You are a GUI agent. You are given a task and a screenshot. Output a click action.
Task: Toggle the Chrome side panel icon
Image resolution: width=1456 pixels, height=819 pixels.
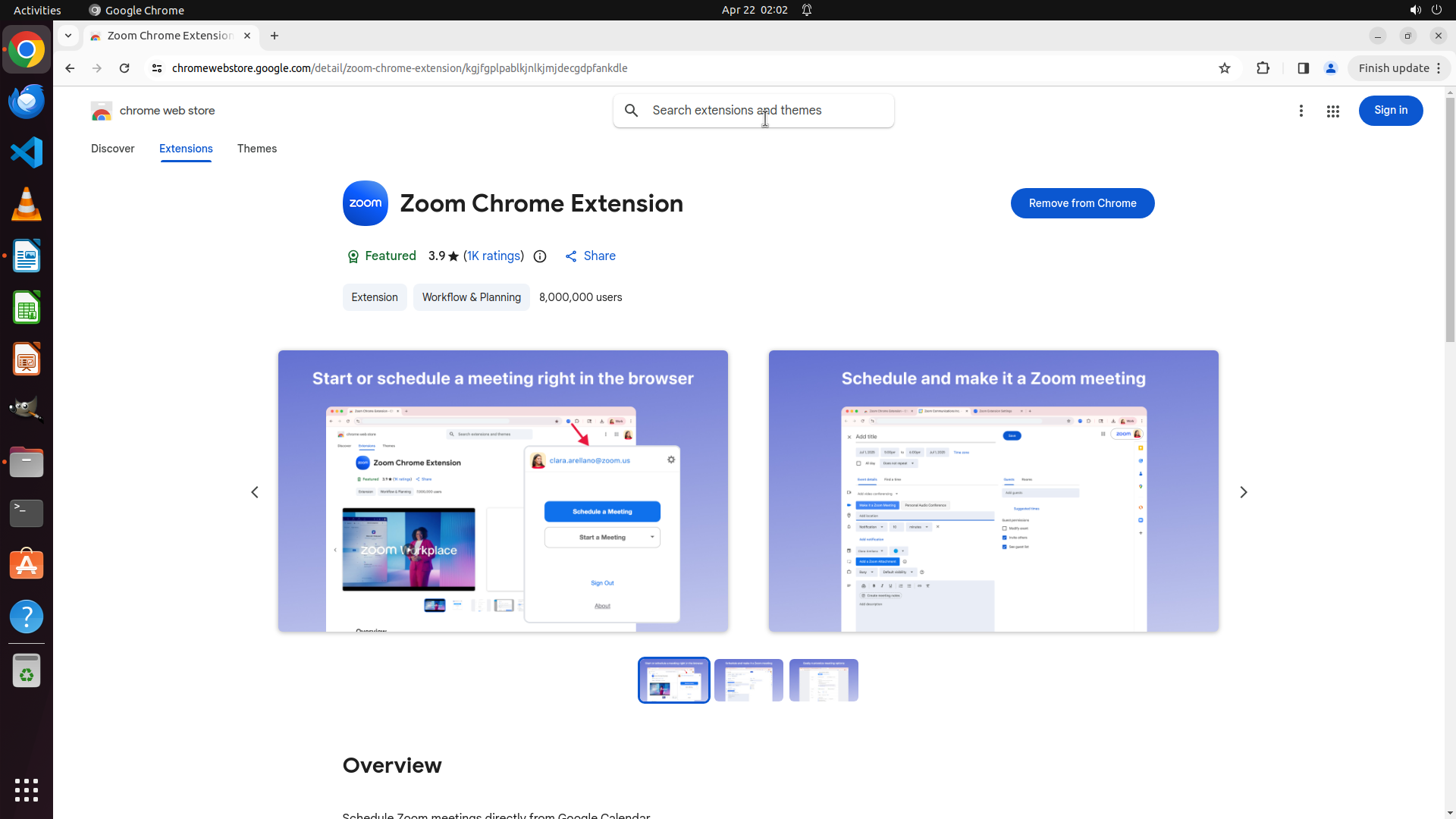1303,68
